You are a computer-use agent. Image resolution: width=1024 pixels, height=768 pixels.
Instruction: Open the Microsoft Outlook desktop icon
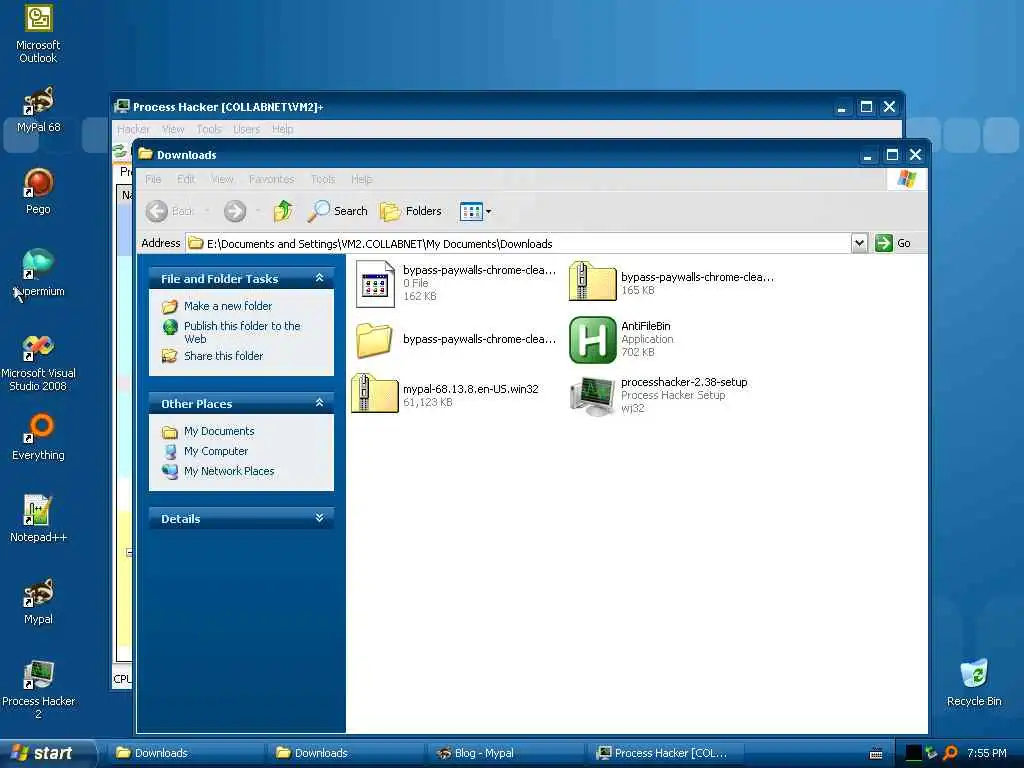[x=38, y=34]
